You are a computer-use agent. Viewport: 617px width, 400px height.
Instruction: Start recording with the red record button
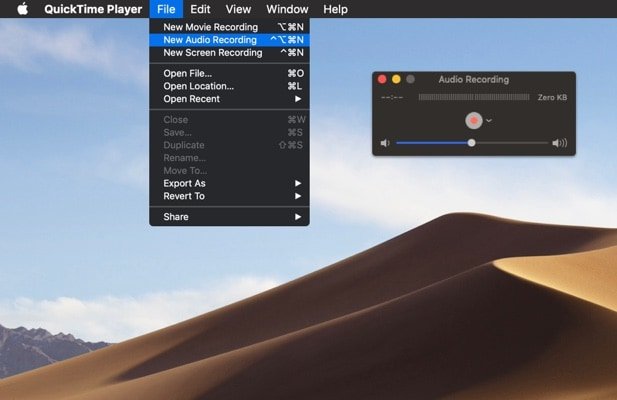474,120
